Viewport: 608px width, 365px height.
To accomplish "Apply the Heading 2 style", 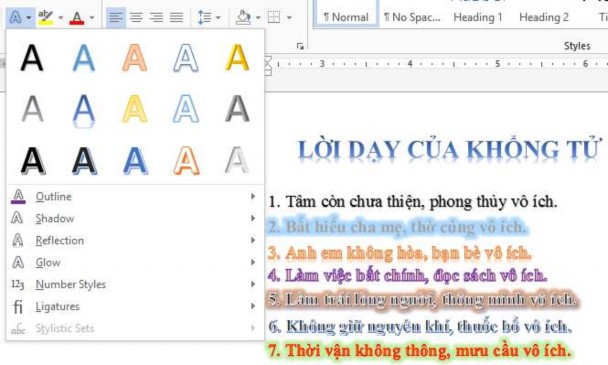I will coord(544,17).
